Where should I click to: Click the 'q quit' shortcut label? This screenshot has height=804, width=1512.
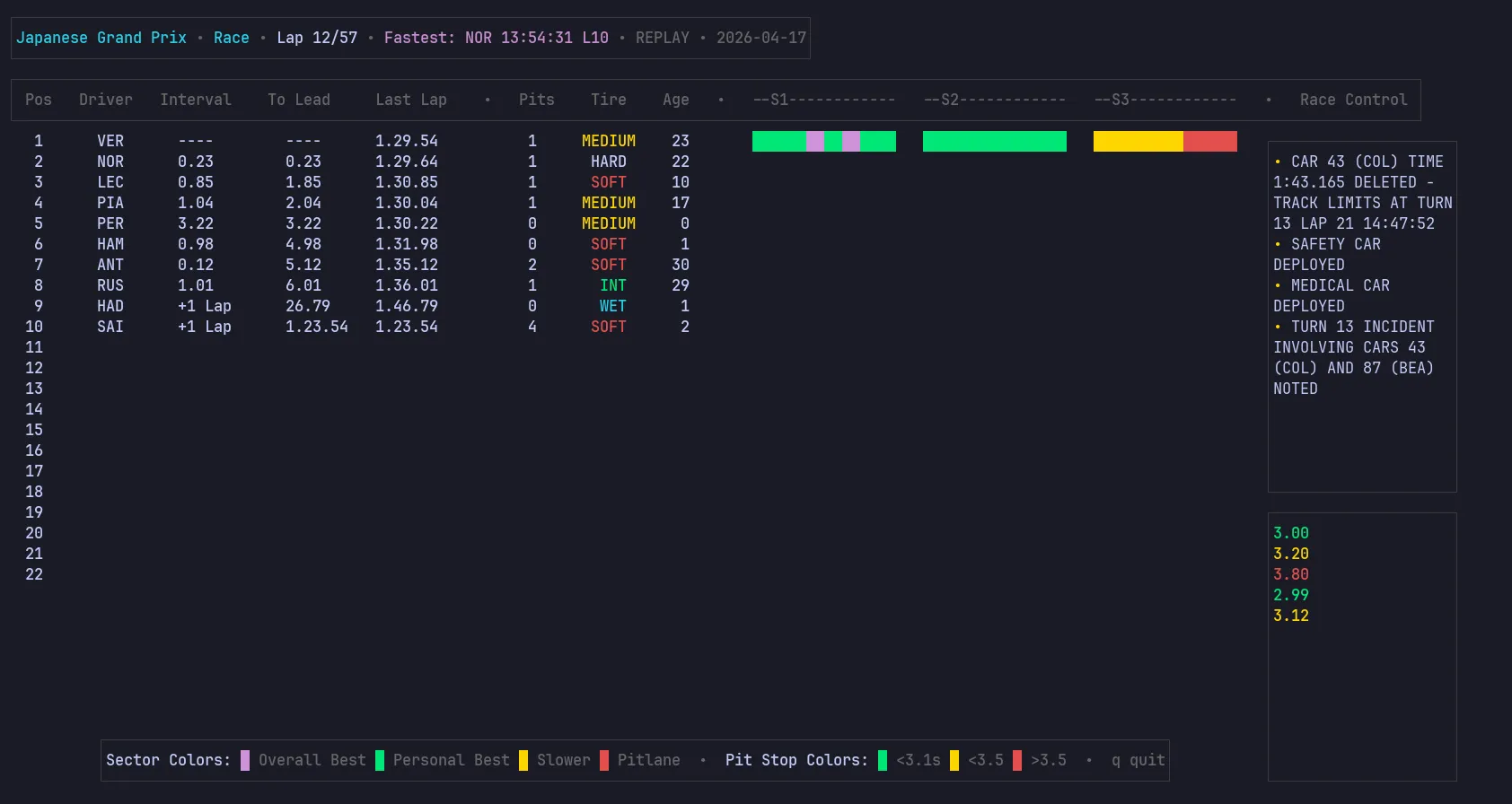(x=1138, y=760)
